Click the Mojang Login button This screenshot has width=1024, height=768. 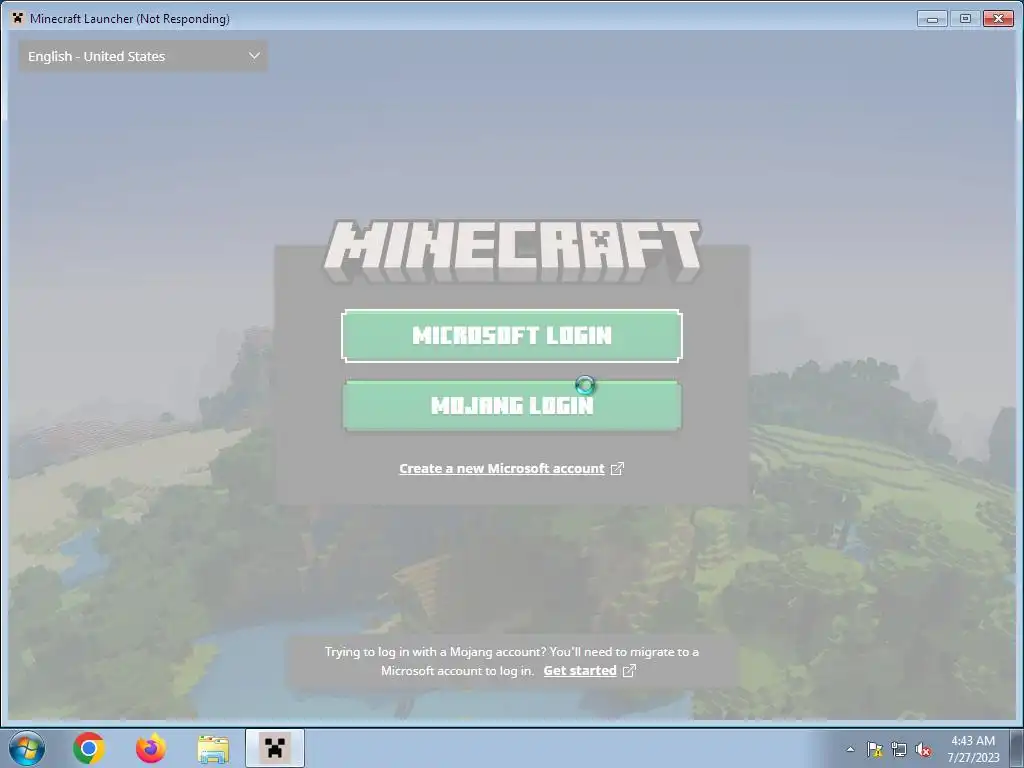coord(511,405)
